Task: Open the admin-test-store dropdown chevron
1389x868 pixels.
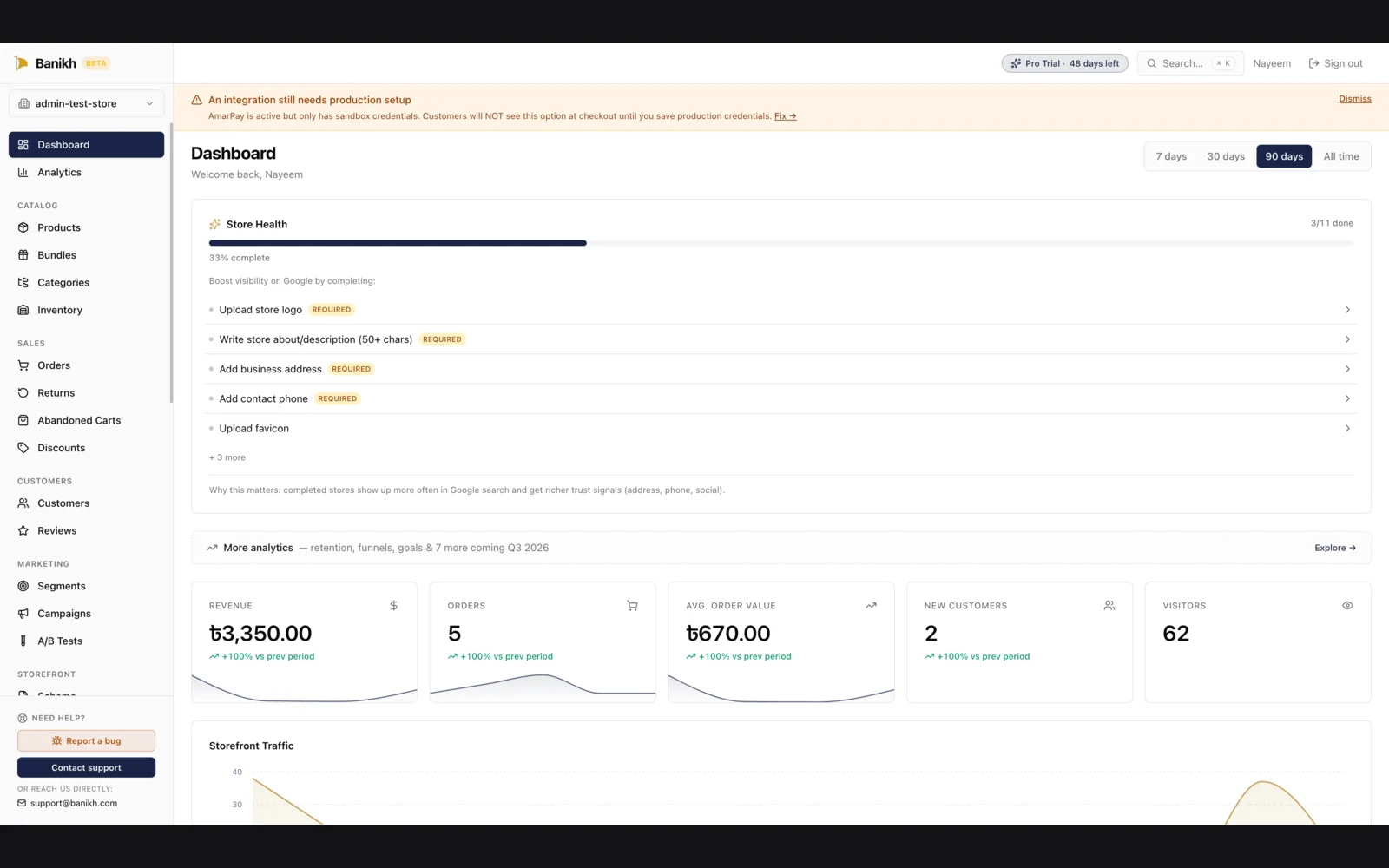Action: pyautogui.click(x=149, y=103)
